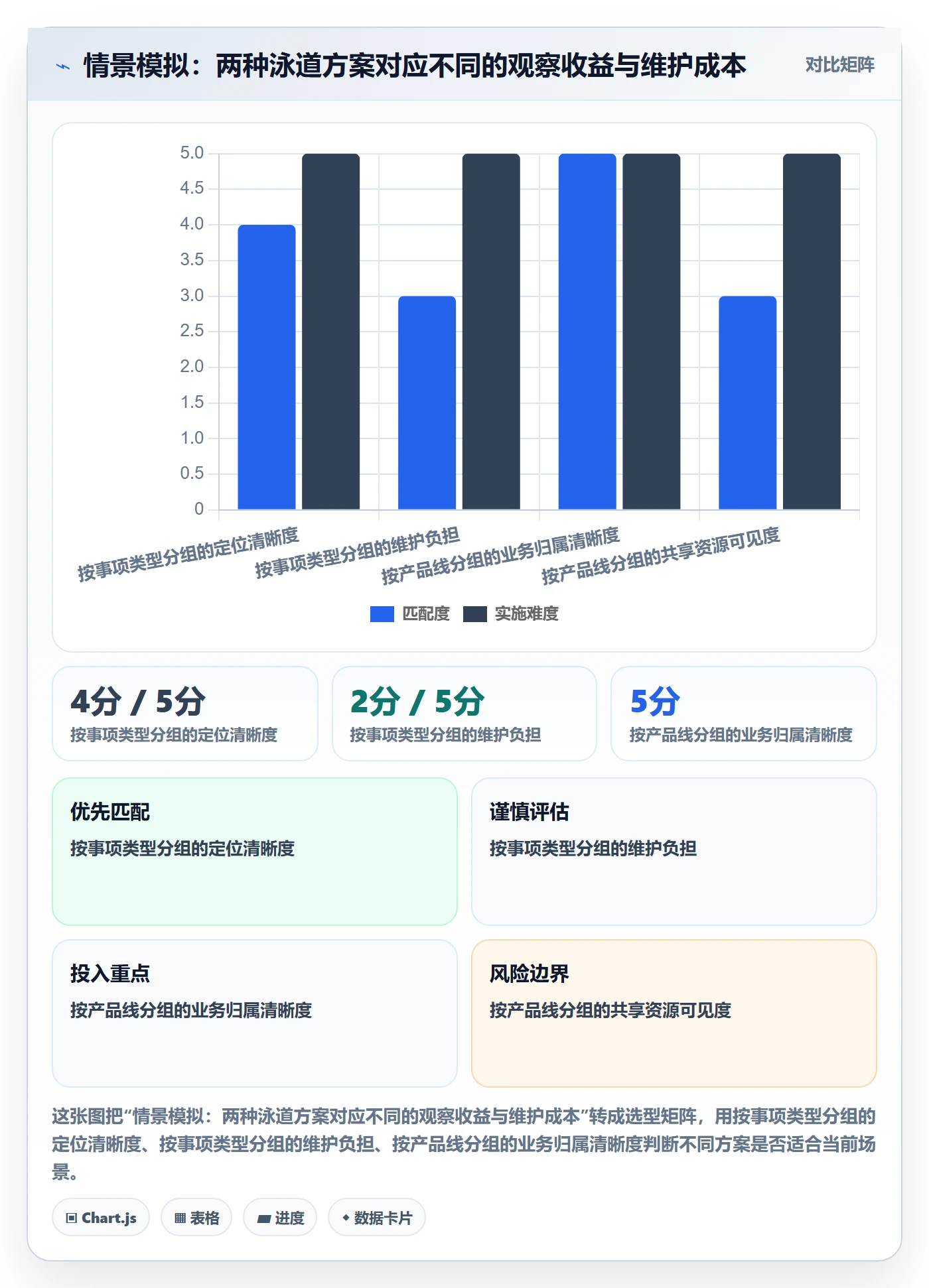Select the Chart.js tag chip
This screenshot has width=929, height=1288.
[101, 1217]
